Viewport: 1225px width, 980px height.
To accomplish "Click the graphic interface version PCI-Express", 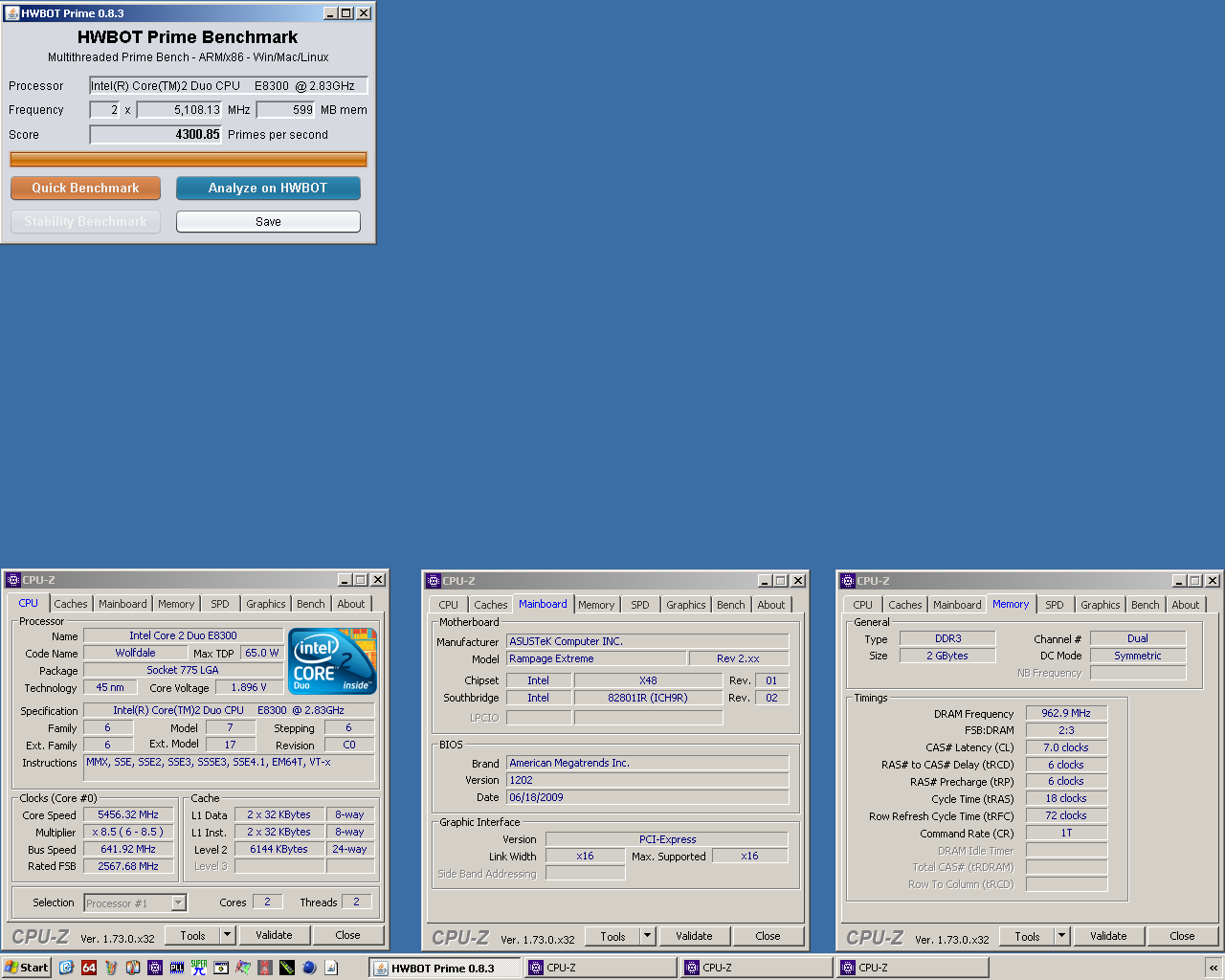I will (667, 839).
